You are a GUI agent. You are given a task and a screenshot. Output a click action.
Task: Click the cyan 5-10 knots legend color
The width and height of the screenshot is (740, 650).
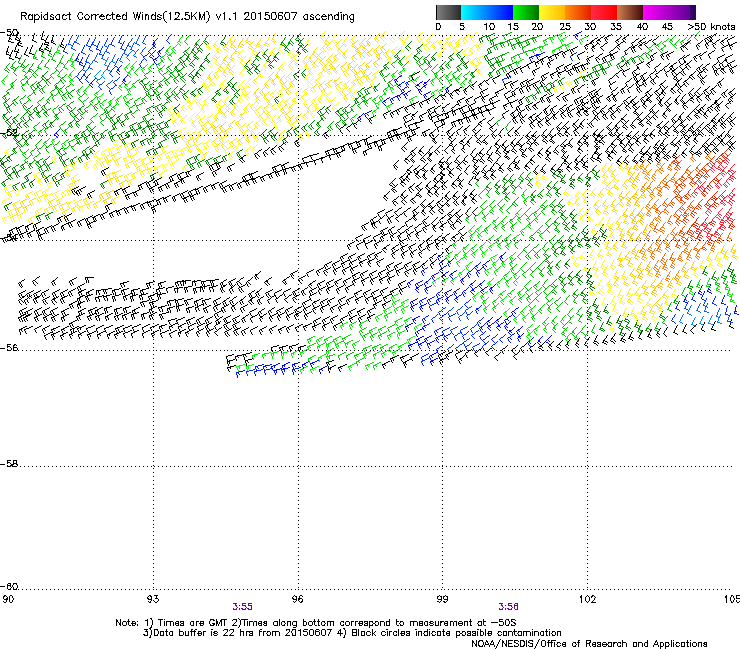[x=474, y=12]
